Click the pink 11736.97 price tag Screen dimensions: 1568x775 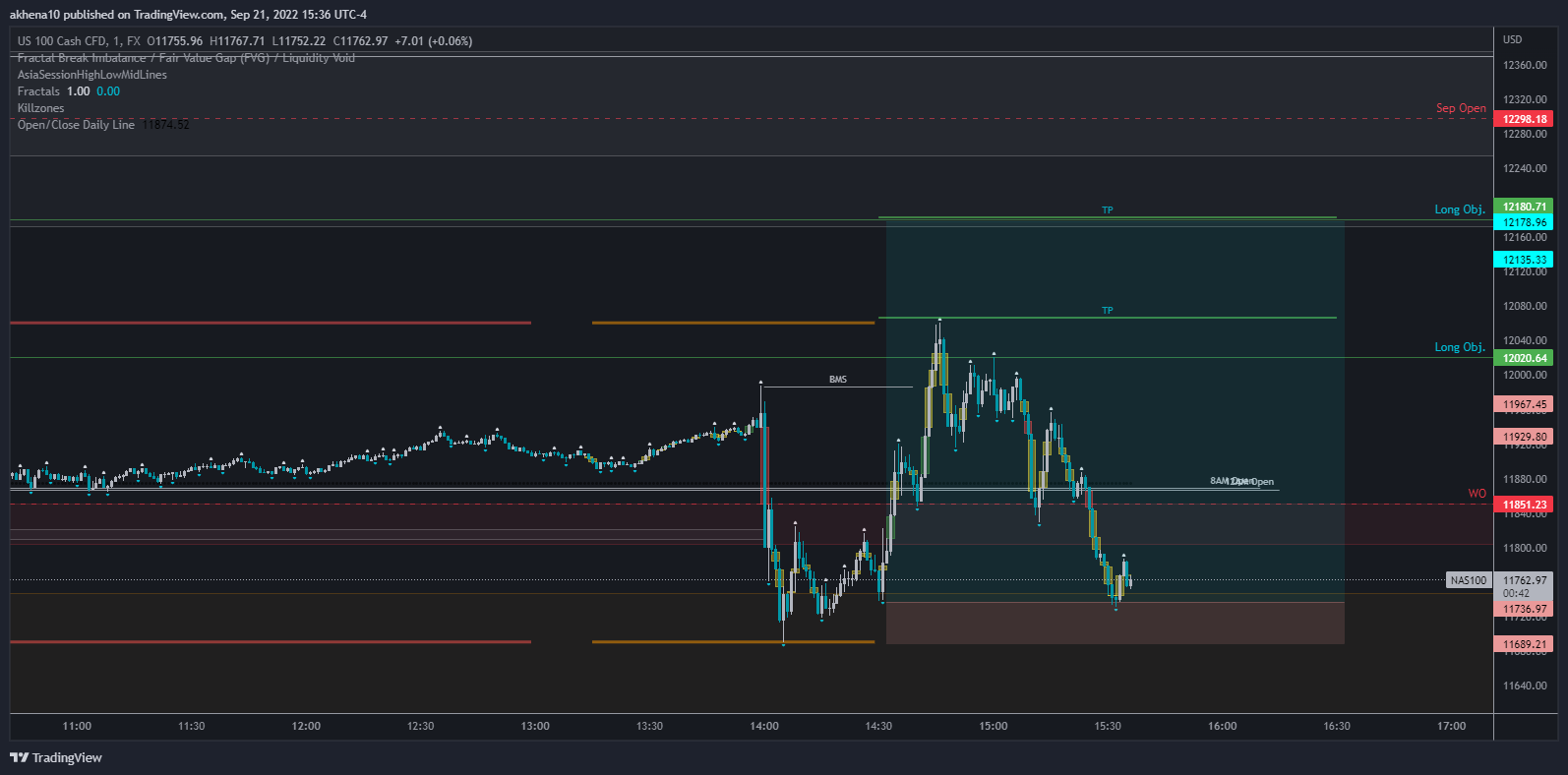tap(1524, 609)
